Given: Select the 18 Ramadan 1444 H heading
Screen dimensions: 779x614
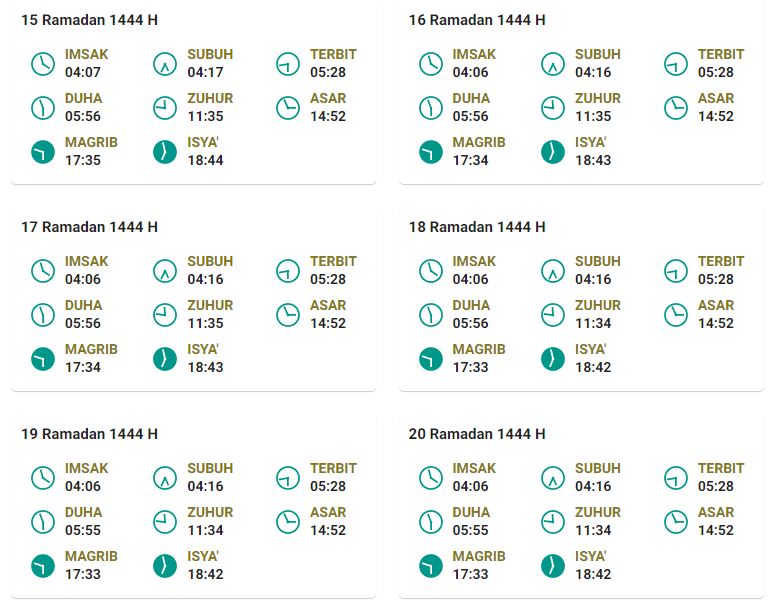Looking at the screenshot, I should point(477,227).
